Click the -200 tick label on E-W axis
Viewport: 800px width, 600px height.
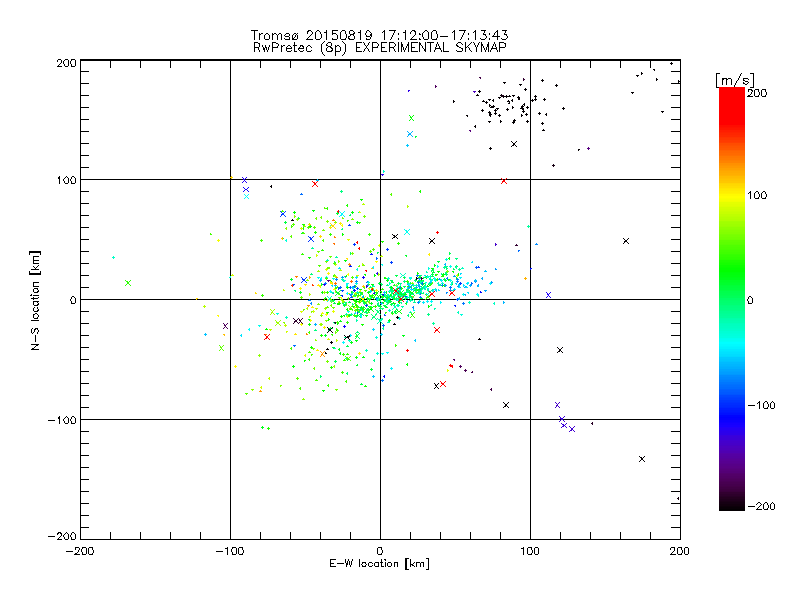[x=80, y=551]
